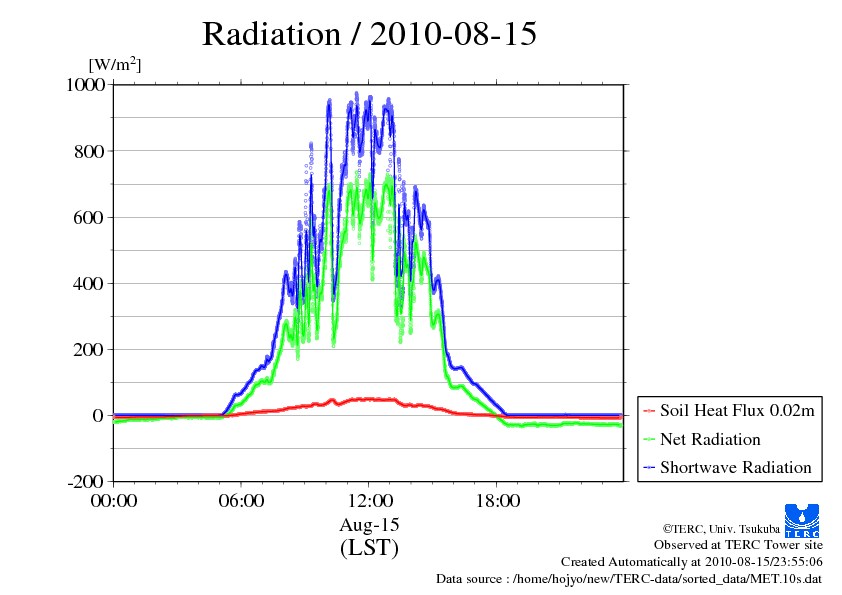Click the y-axis value '-200'
This screenshot has height=595, width=842.
tap(86, 482)
